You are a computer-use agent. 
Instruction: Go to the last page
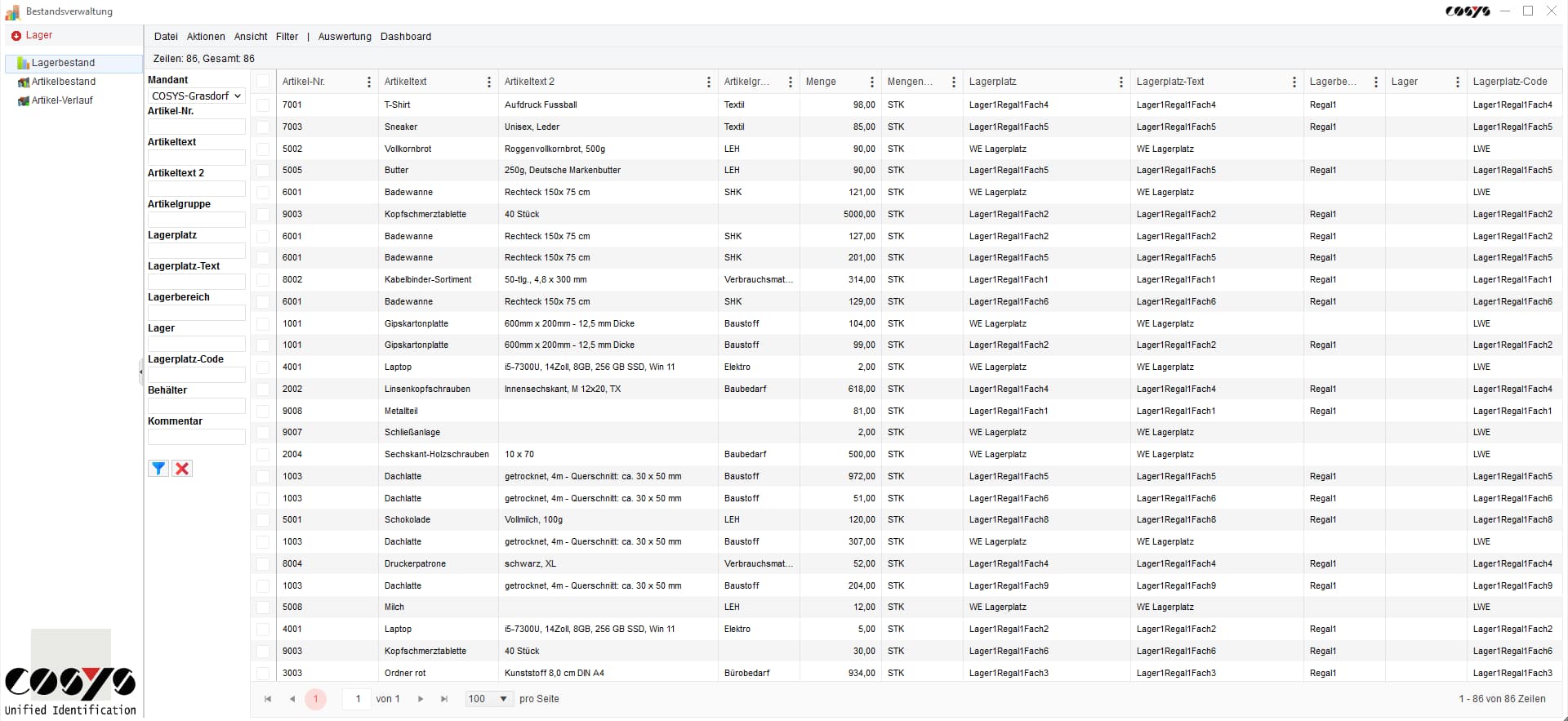pyautogui.click(x=444, y=699)
